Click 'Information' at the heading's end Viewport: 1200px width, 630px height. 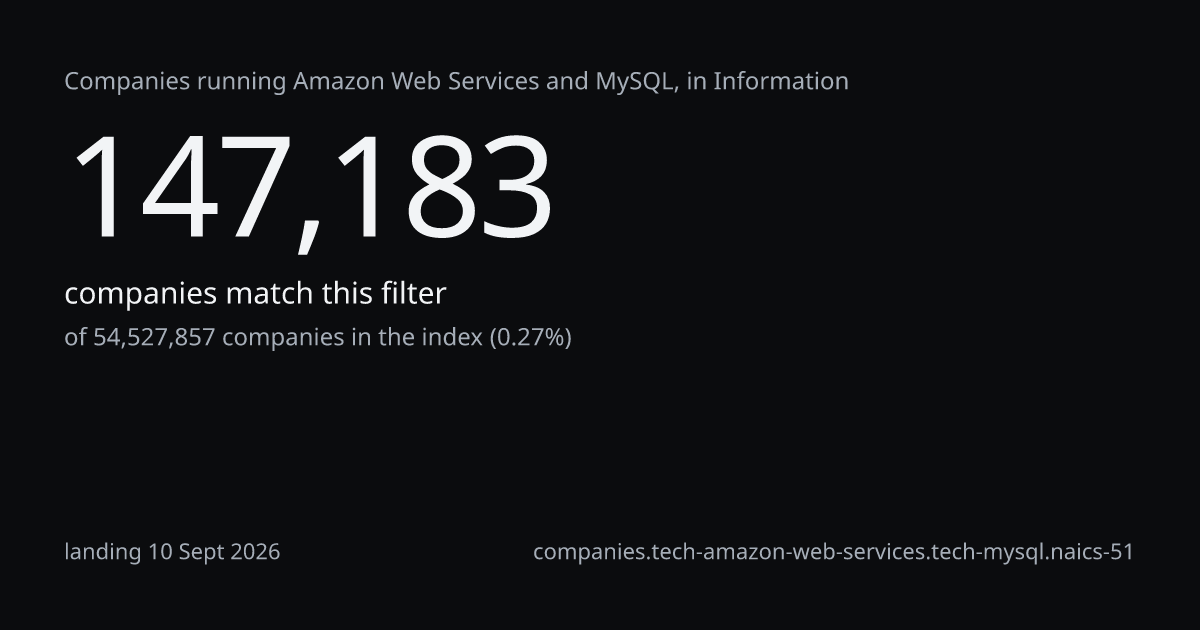click(x=780, y=82)
